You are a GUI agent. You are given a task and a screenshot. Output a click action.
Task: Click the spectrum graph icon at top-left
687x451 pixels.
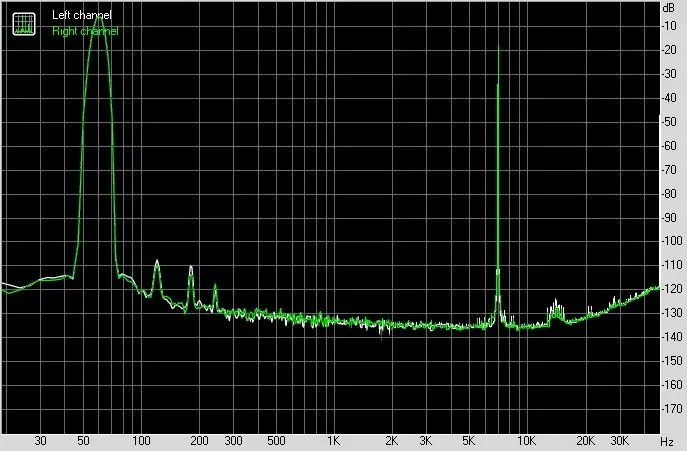[x=24, y=24]
